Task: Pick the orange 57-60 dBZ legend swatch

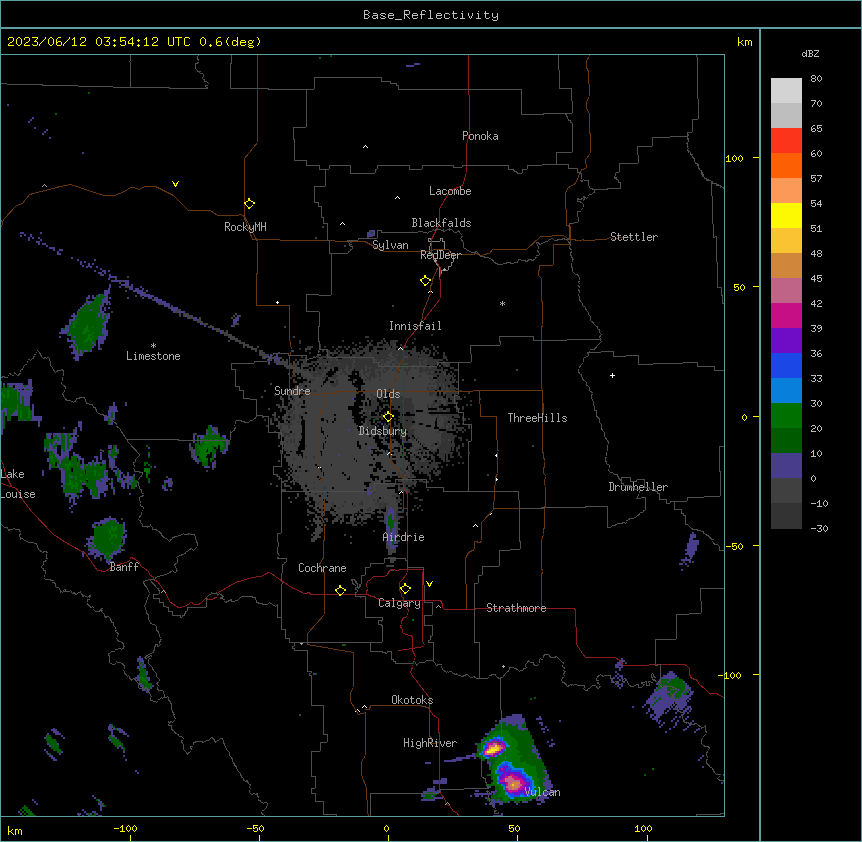Action: (x=786, y=165)
